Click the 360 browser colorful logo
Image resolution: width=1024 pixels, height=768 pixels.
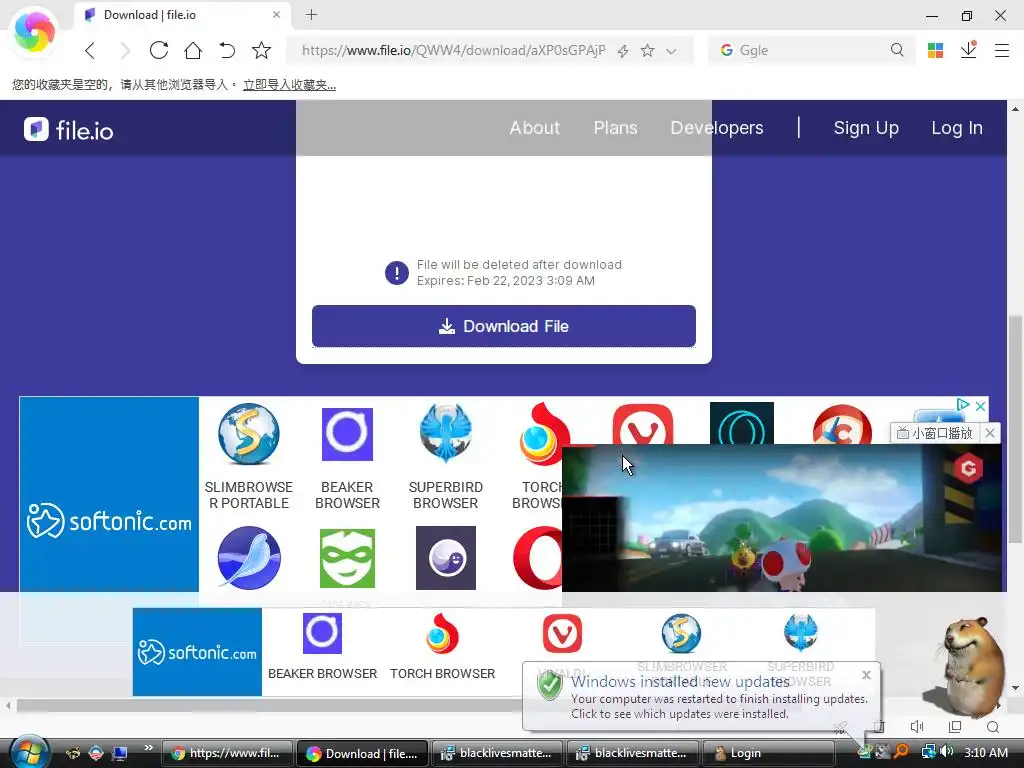click(x=34, y=31)
